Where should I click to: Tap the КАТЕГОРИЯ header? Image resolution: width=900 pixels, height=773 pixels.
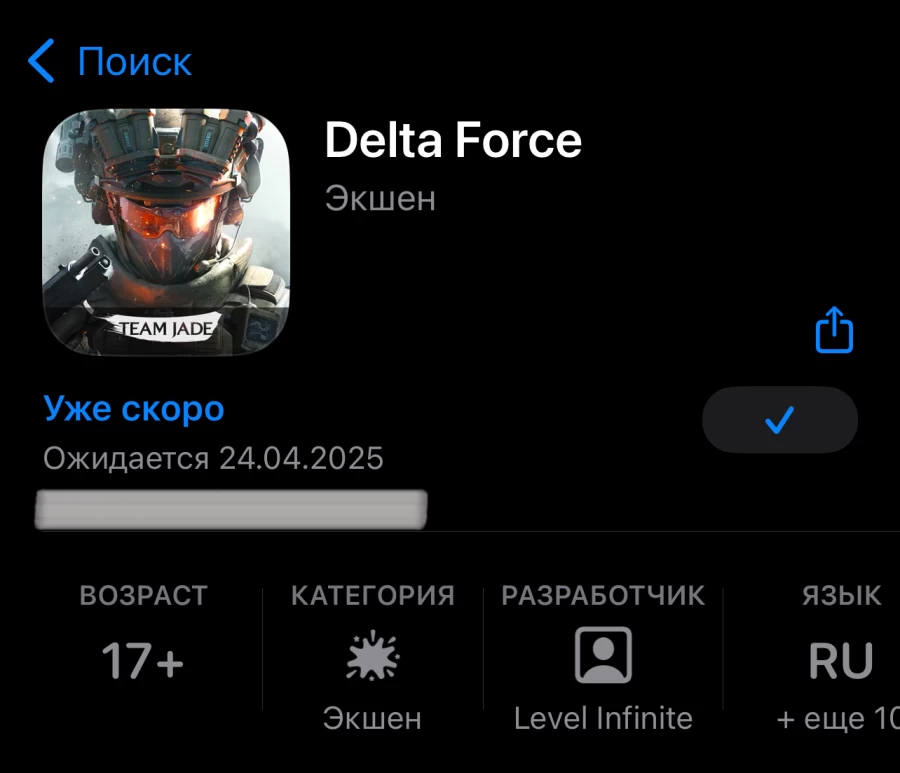[372, 596]
